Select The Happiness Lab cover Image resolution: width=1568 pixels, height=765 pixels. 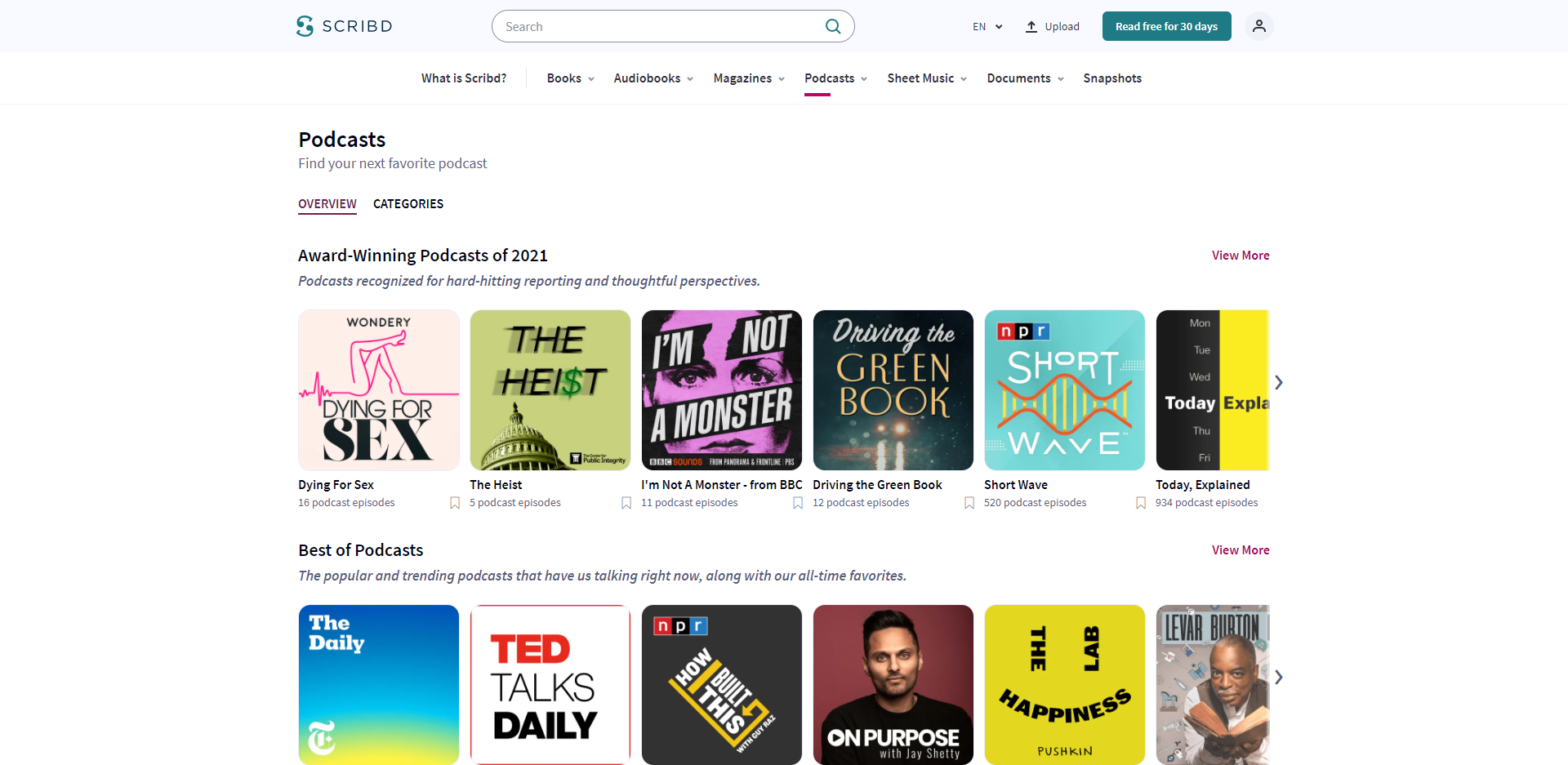1065,685
